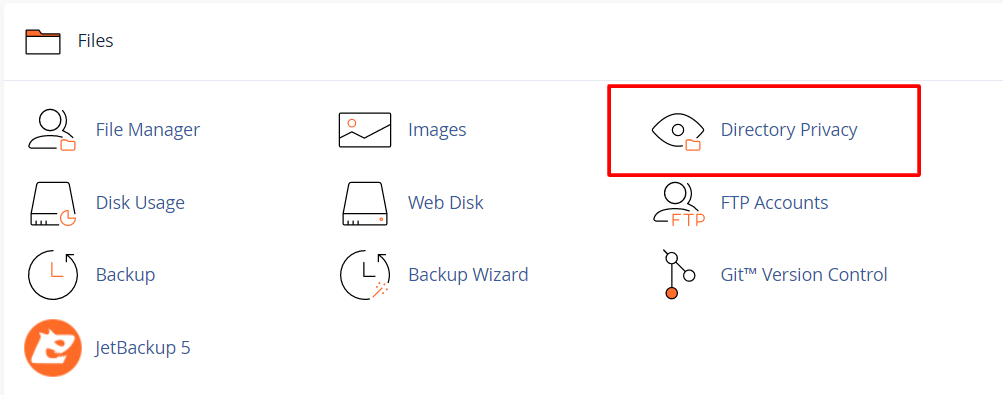Screen dimensions: 1003x395
Task: Open the Disk Usage drive icon
Action: click(x=53, y=203)
